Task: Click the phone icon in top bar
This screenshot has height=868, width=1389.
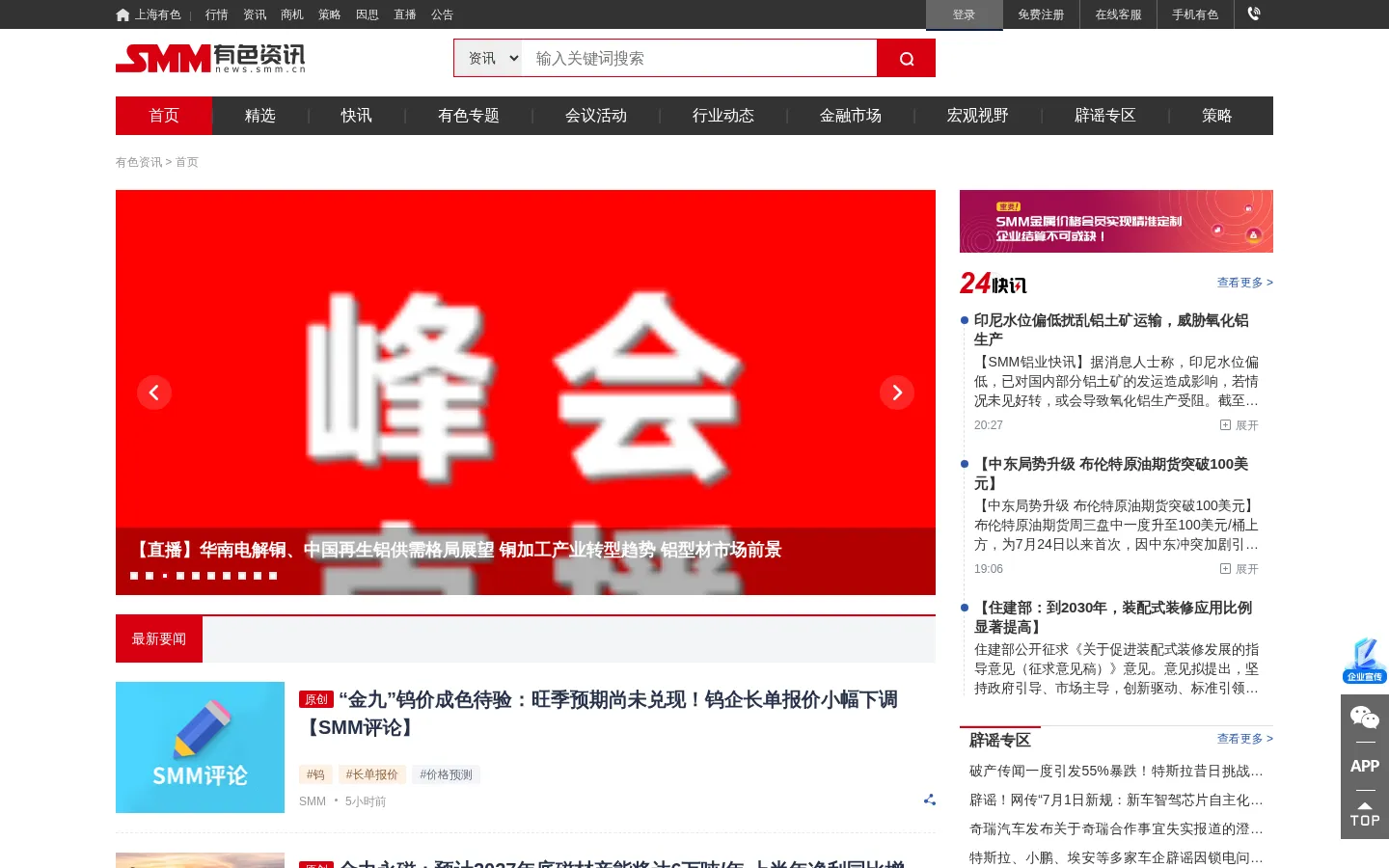Action: point(1254,14)
